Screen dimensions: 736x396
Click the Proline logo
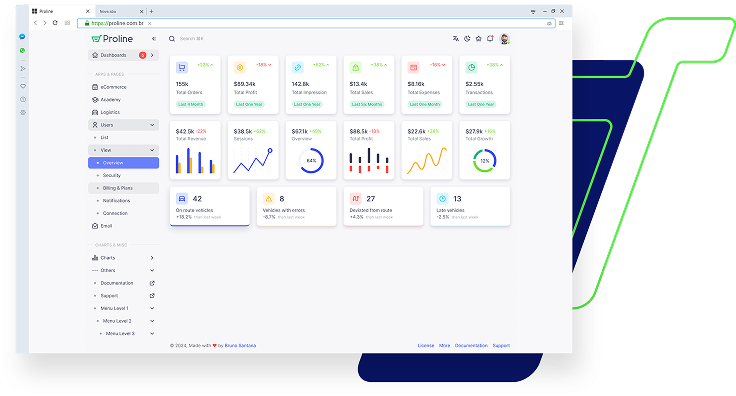point(112,39)
